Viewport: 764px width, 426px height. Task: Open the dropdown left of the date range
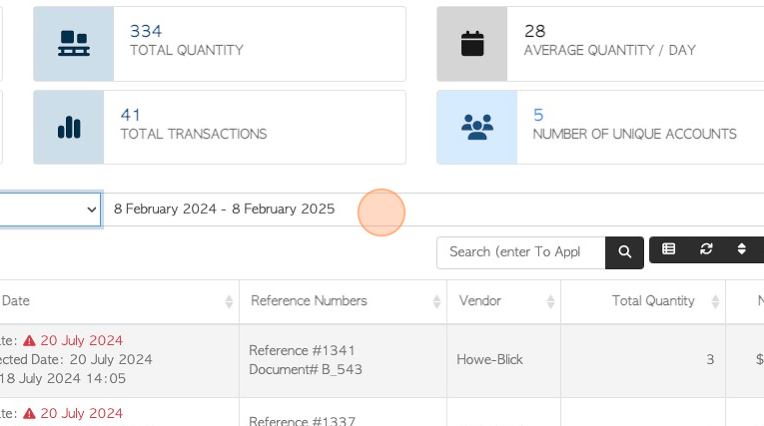coord(50,209)
